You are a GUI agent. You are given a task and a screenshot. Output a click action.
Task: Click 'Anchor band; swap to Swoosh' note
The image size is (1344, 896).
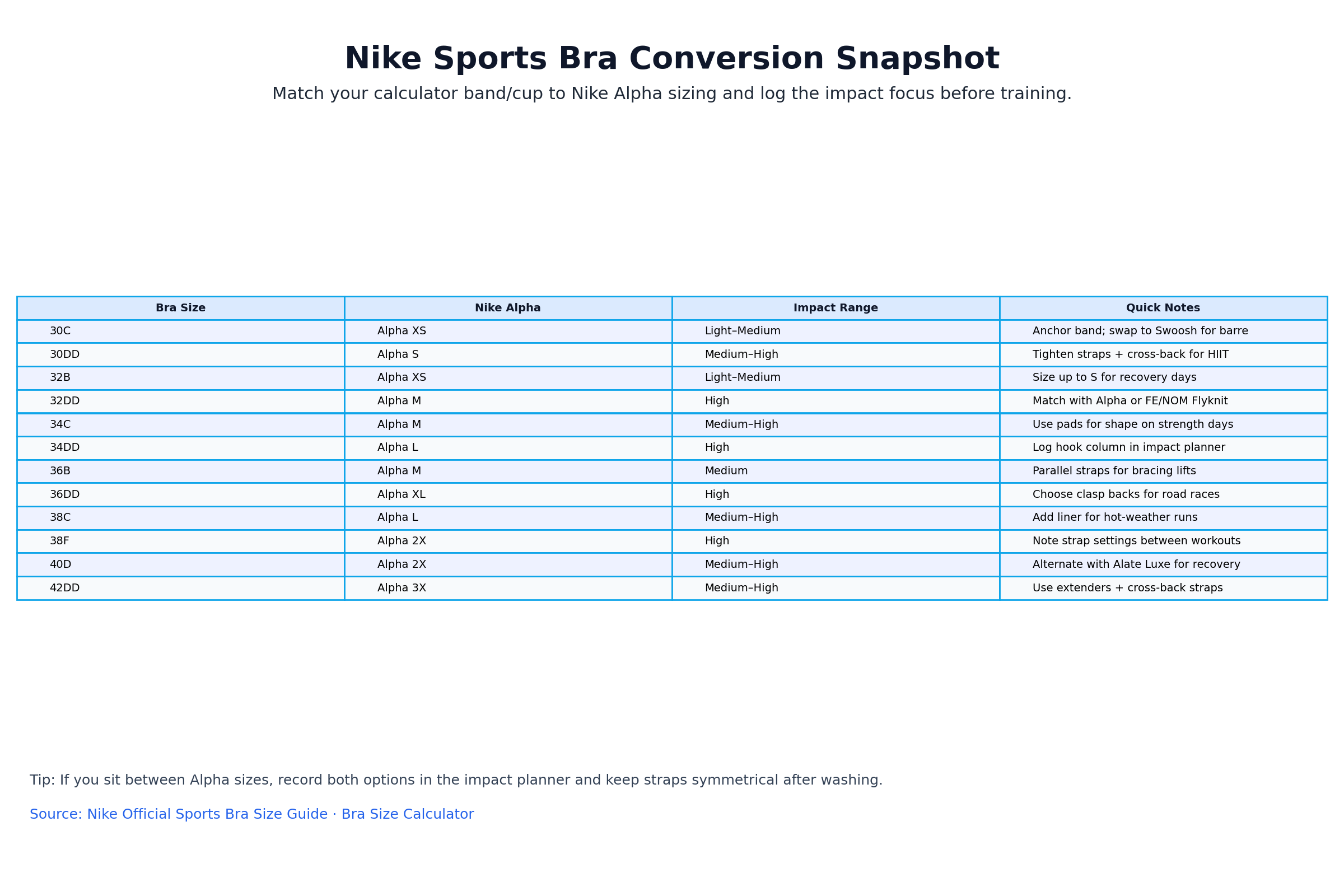(1140, 331)
